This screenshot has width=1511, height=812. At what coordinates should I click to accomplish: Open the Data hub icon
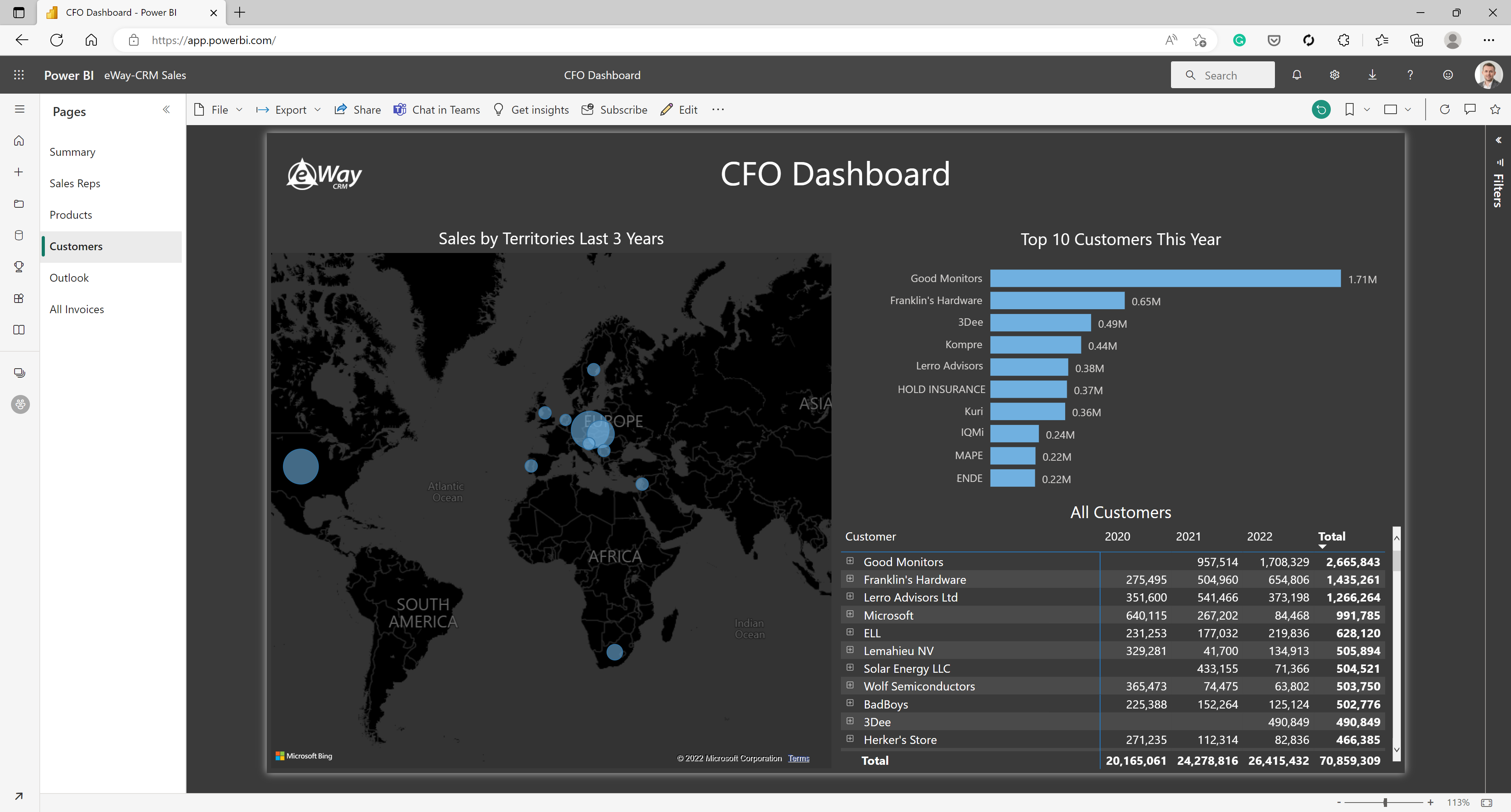coord(19,235)
